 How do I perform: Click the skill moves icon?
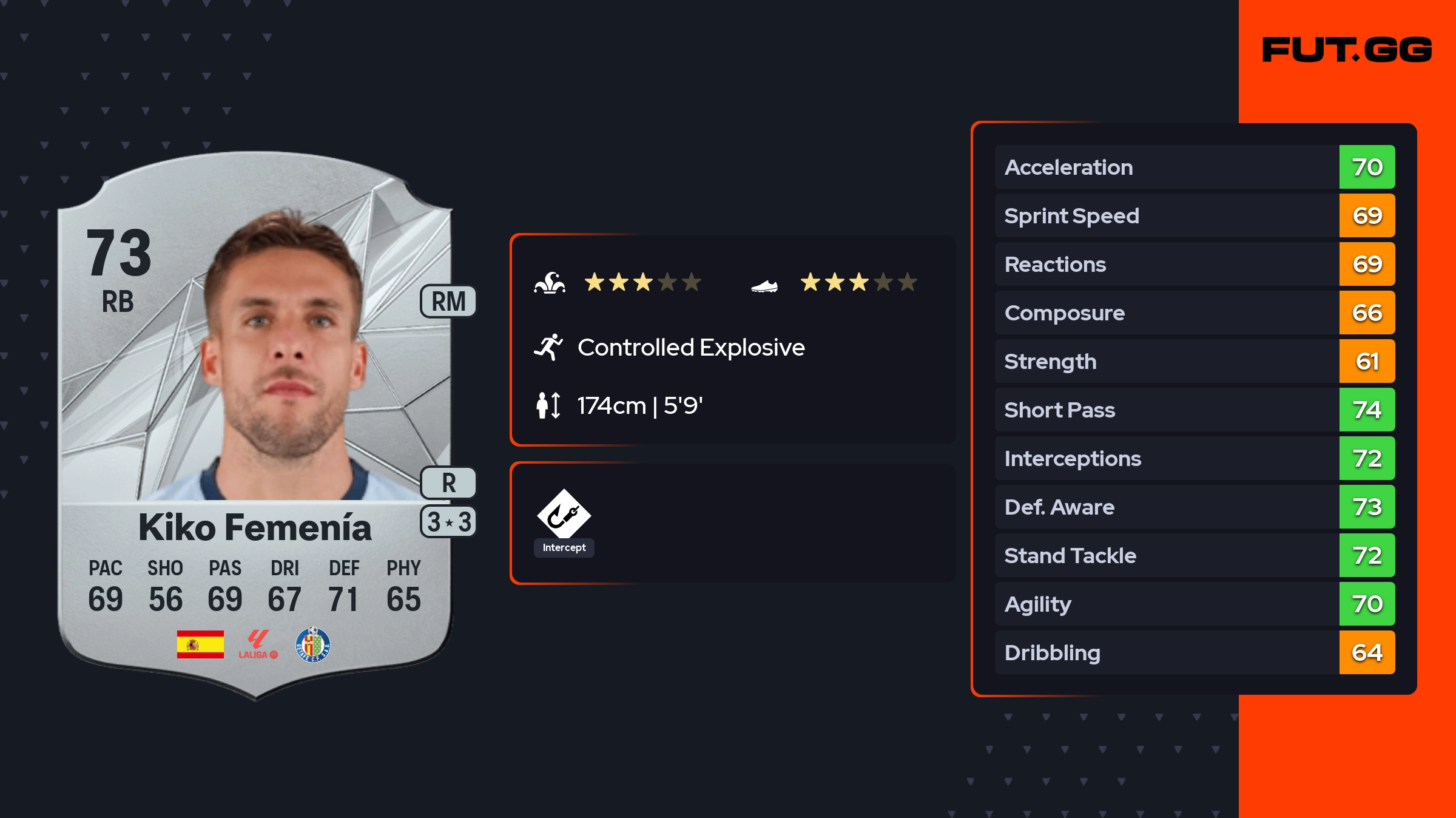(x=550, y=283)
